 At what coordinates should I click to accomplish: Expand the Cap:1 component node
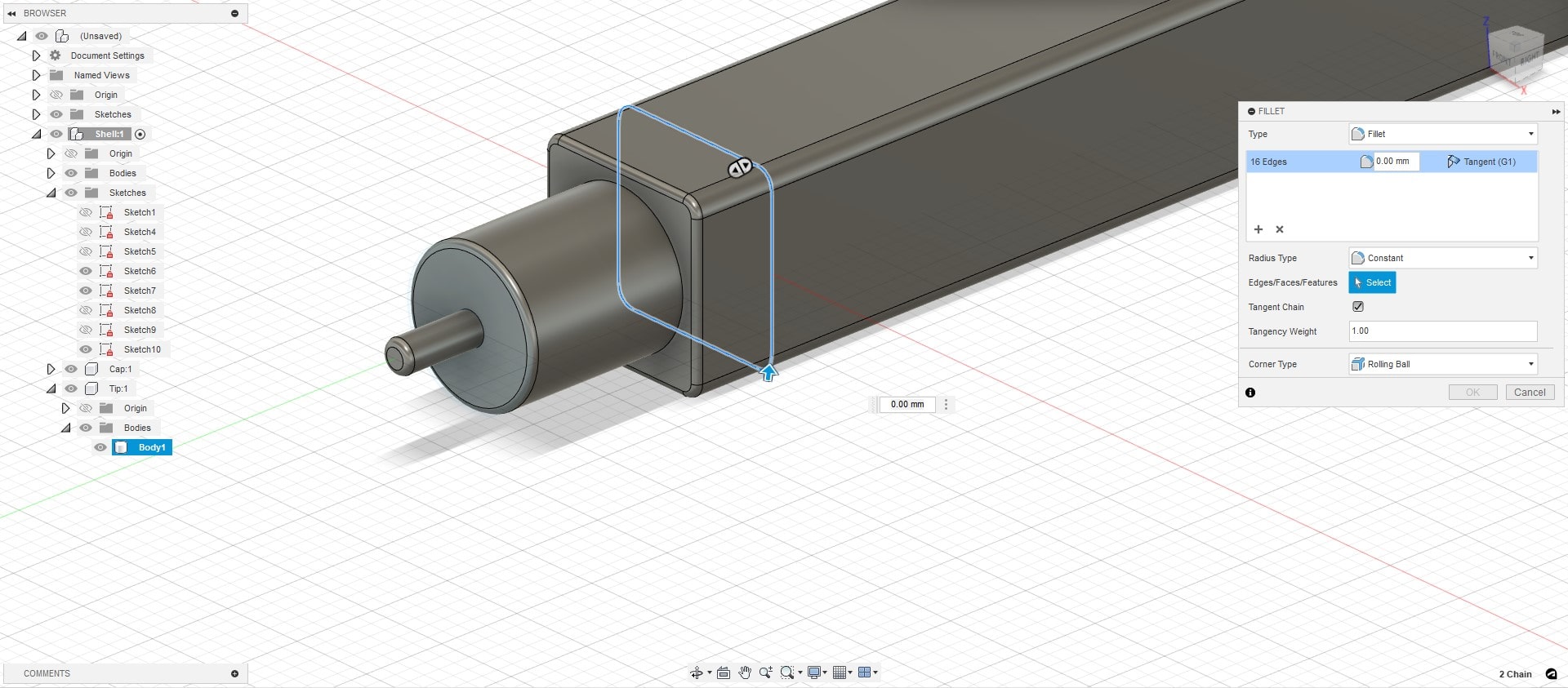51,369
